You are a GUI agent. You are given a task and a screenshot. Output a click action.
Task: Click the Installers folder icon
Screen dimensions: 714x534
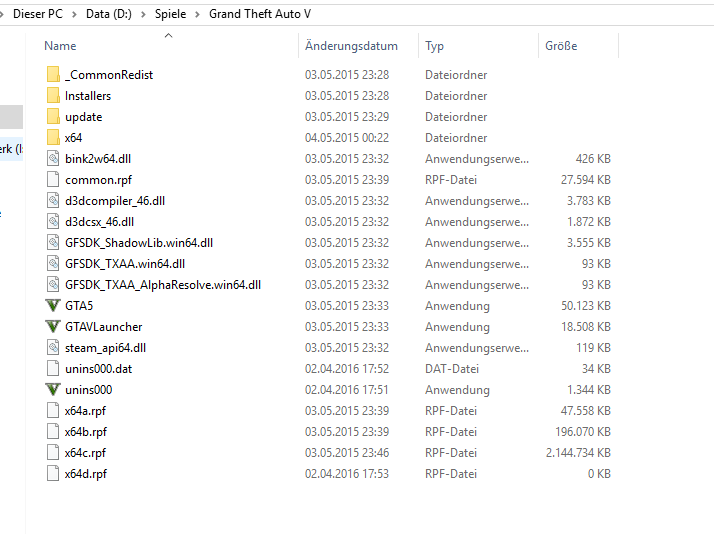point(53,95)
